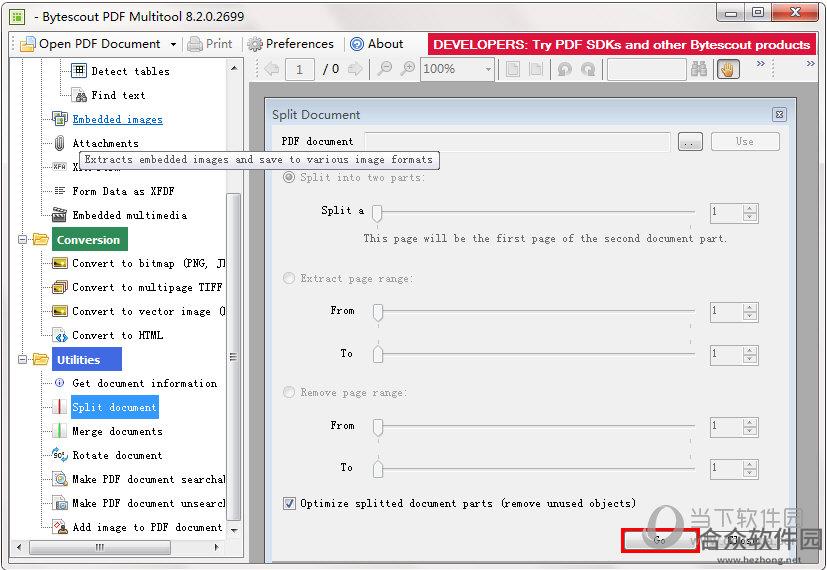Activate the hand pan tool

tap(728, 69)
